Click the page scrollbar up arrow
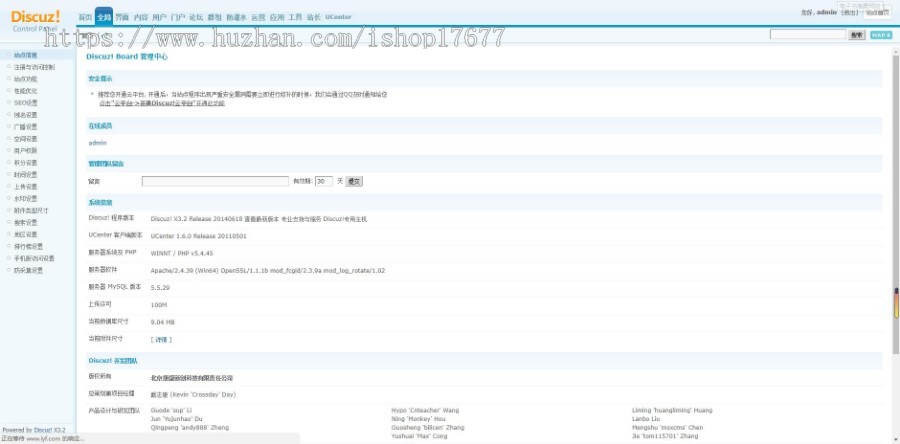The height and width of the screenshot is (444, 900). click(x=895, y=52)
